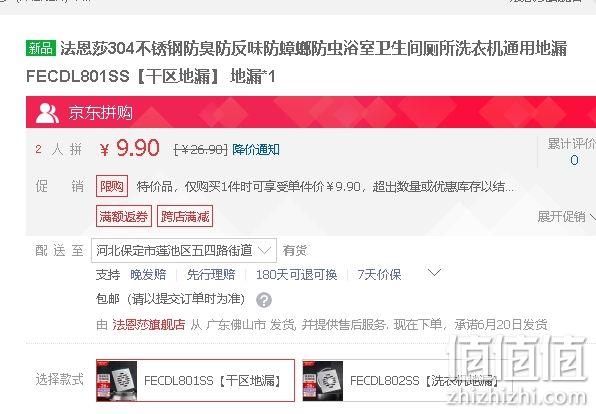Image resolution: width=596 pixels, height=414 pixels.
Task: Click the FECDL802SS product thumbnail image
Action: (323, 381)
